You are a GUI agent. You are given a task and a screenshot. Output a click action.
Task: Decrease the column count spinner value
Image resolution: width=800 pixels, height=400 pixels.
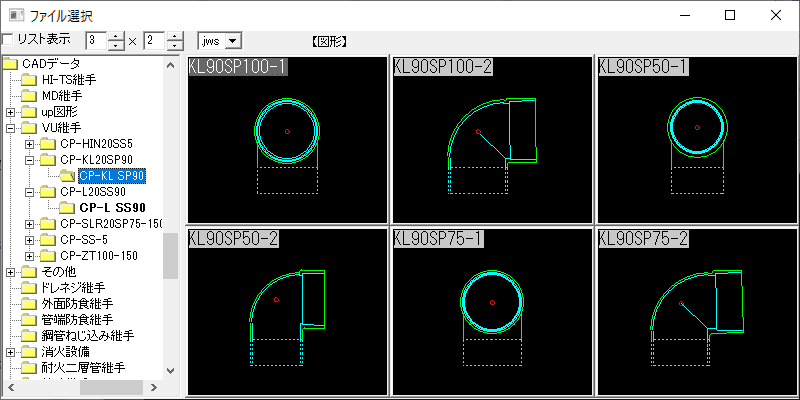click(117, 45)
